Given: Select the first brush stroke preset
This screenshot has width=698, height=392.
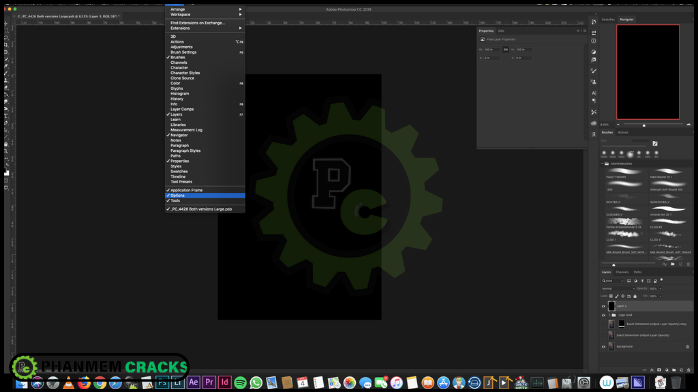Looking at the screenshot, I should coord(625,171).
